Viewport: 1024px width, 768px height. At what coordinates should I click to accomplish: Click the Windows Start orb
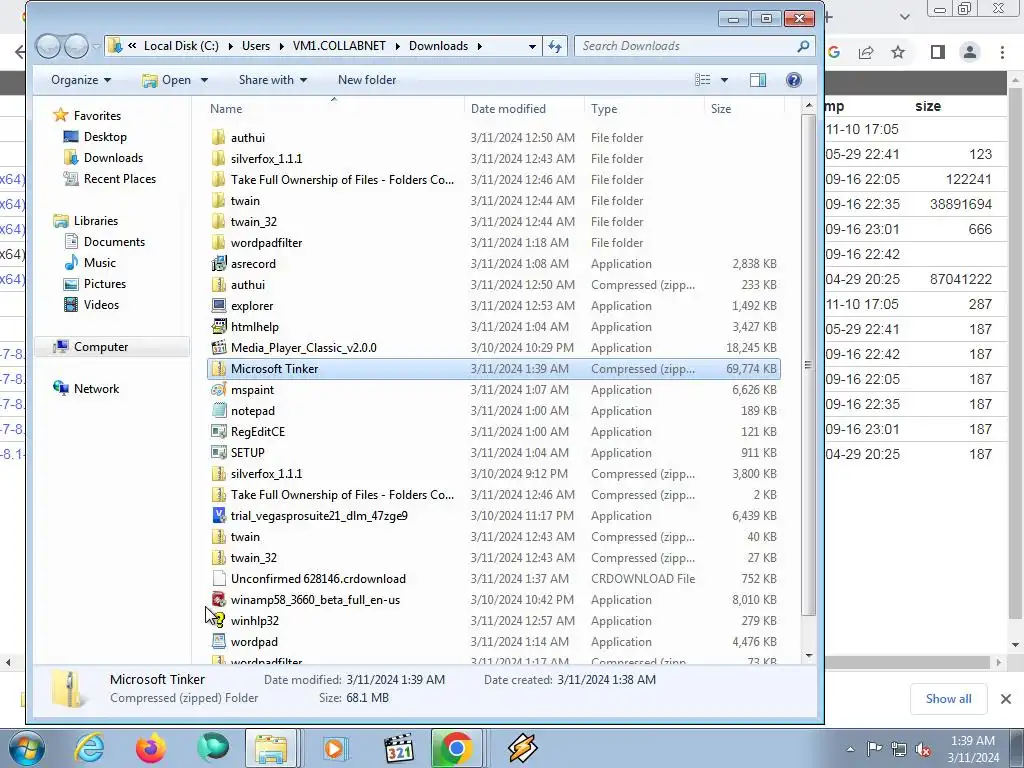27,748
